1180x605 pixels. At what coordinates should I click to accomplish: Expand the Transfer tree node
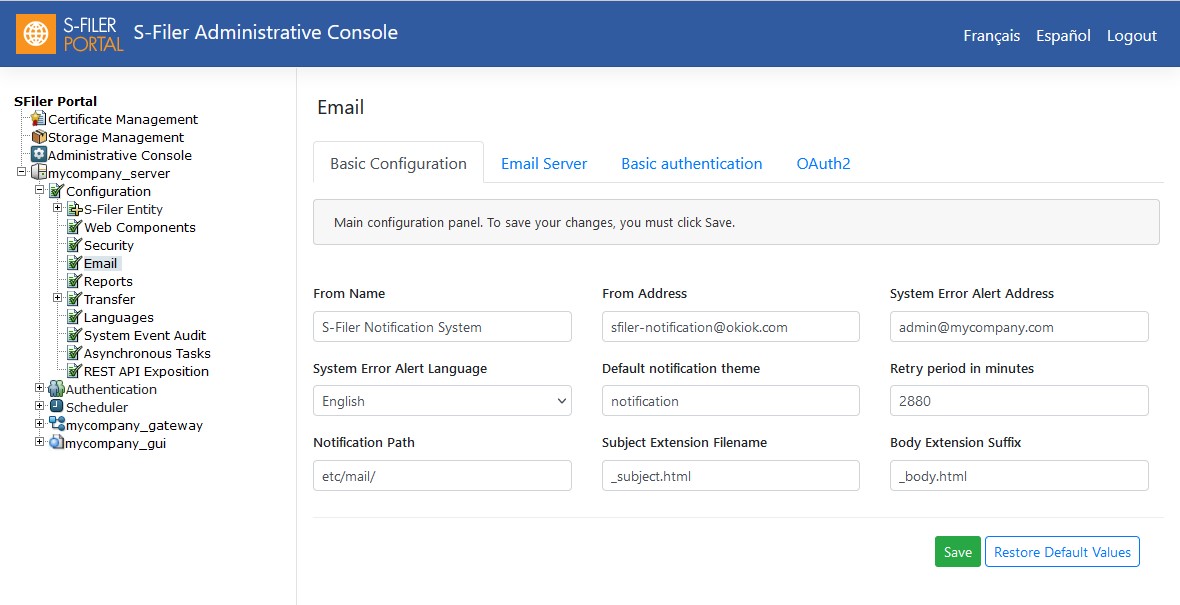(x=57, y=298)
